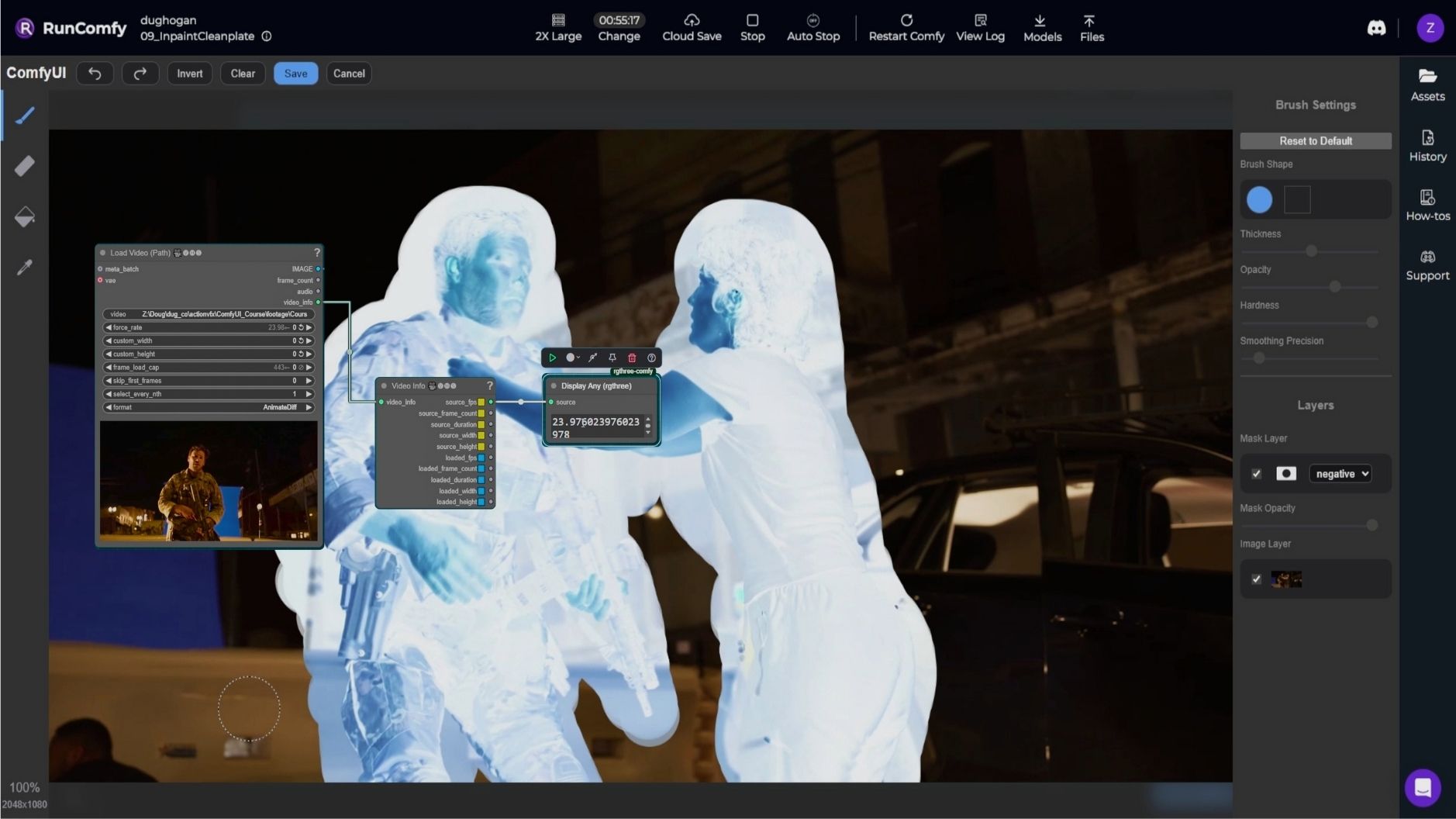Select the square brush shape
Viewport: 1456px width, 819px height.
(1297, 200)
